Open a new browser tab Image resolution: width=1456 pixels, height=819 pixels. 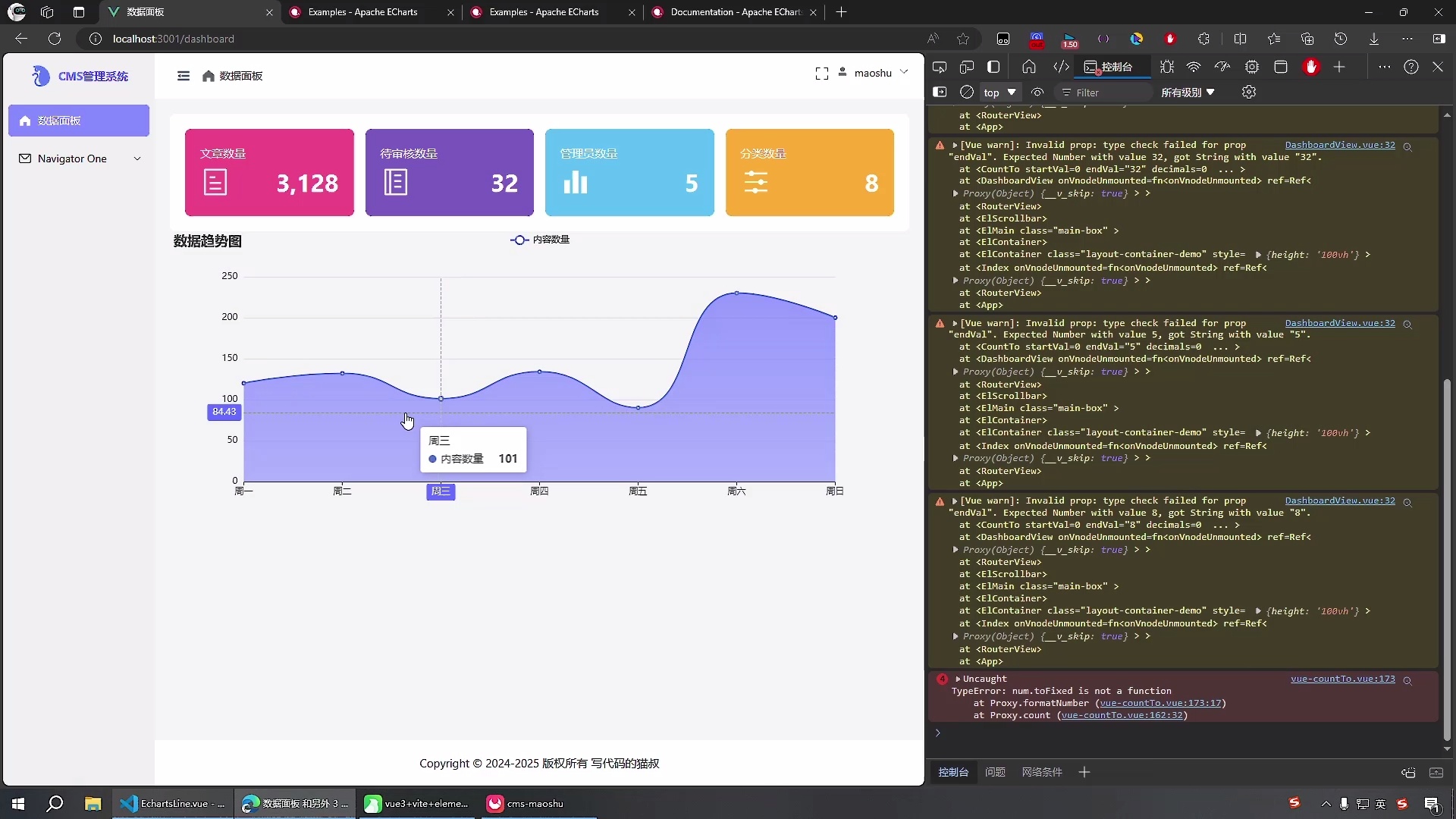tap(841, 12)
